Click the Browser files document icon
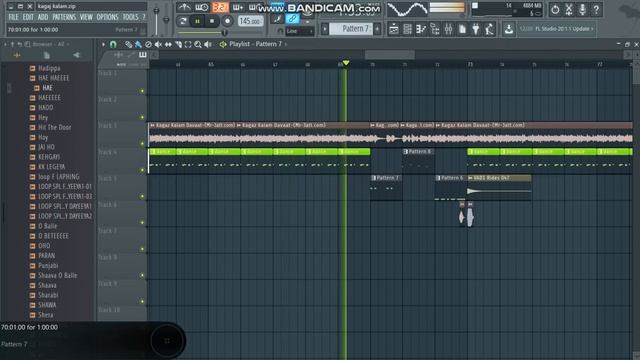Screen dimensions: 640x360 (47, 55)
